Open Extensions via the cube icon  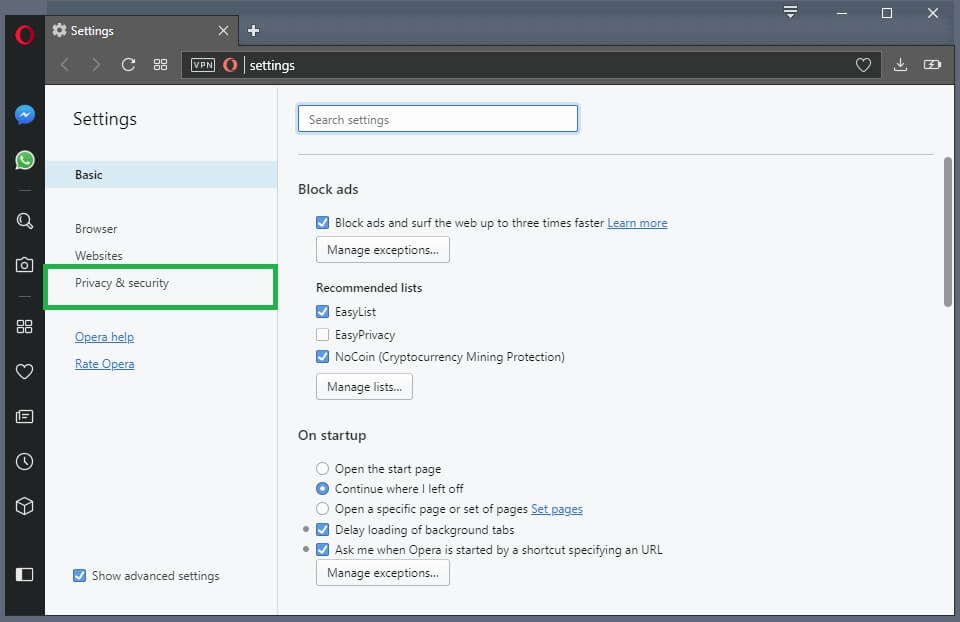click(x=23, y=506)
